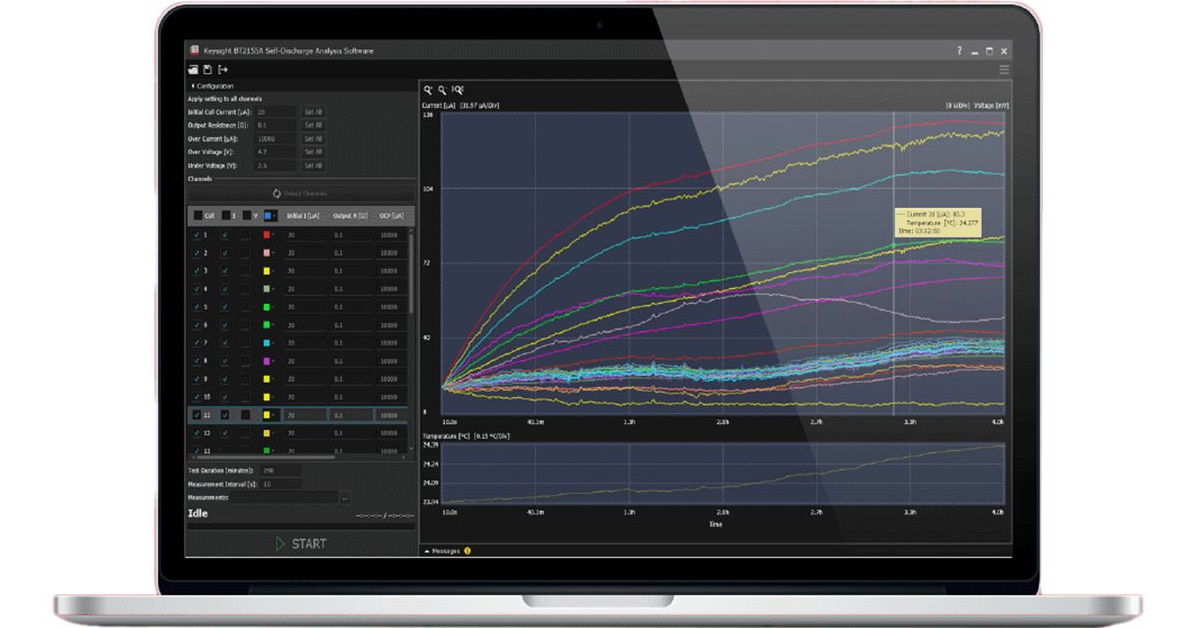The height and width of the screenshot is (628, 1200).
Task: Click the green color swatch for cell 5
Action: point(266,307)
